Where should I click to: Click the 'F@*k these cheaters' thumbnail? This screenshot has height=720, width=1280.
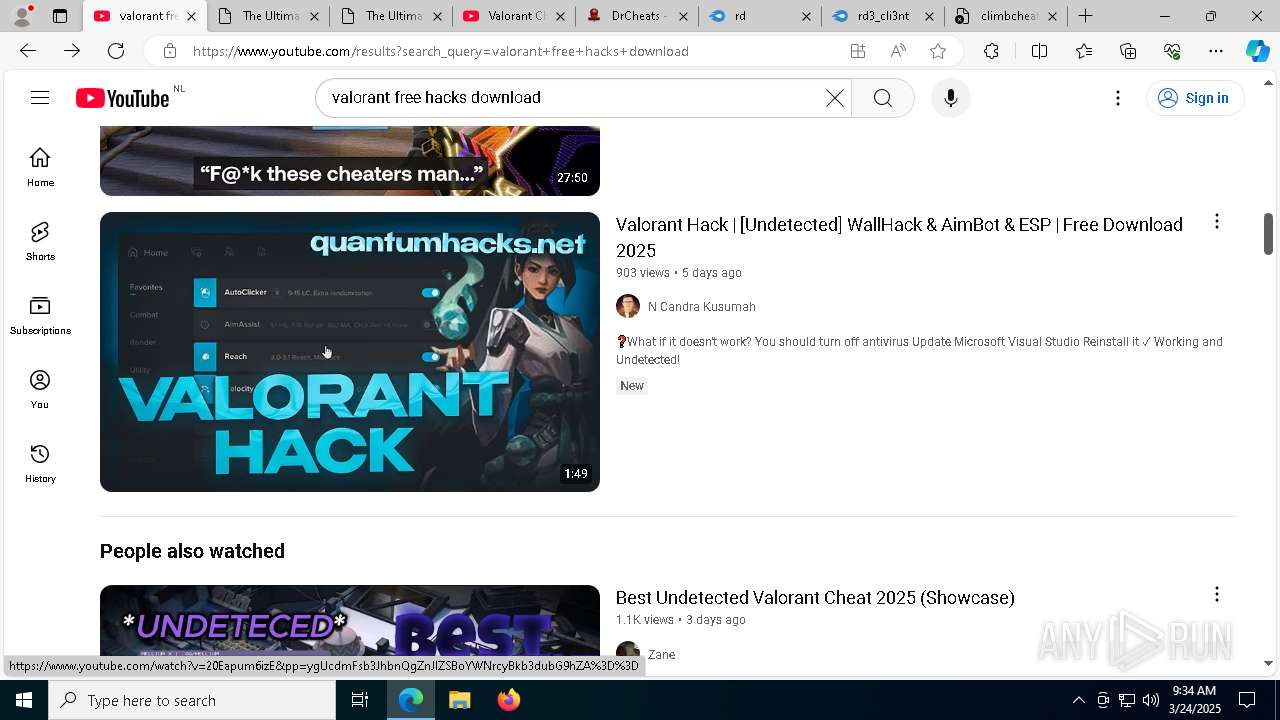(350, 161)
